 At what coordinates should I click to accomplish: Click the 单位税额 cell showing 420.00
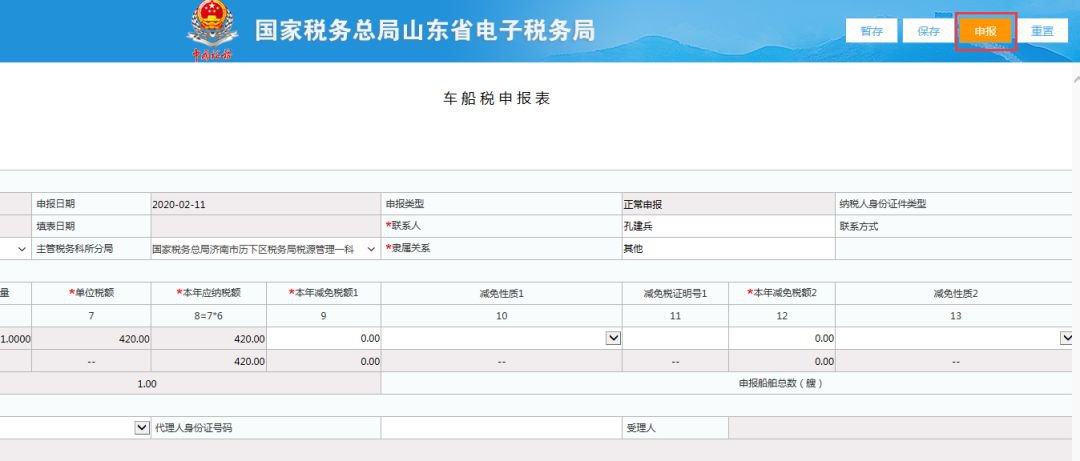click(92, 339)
